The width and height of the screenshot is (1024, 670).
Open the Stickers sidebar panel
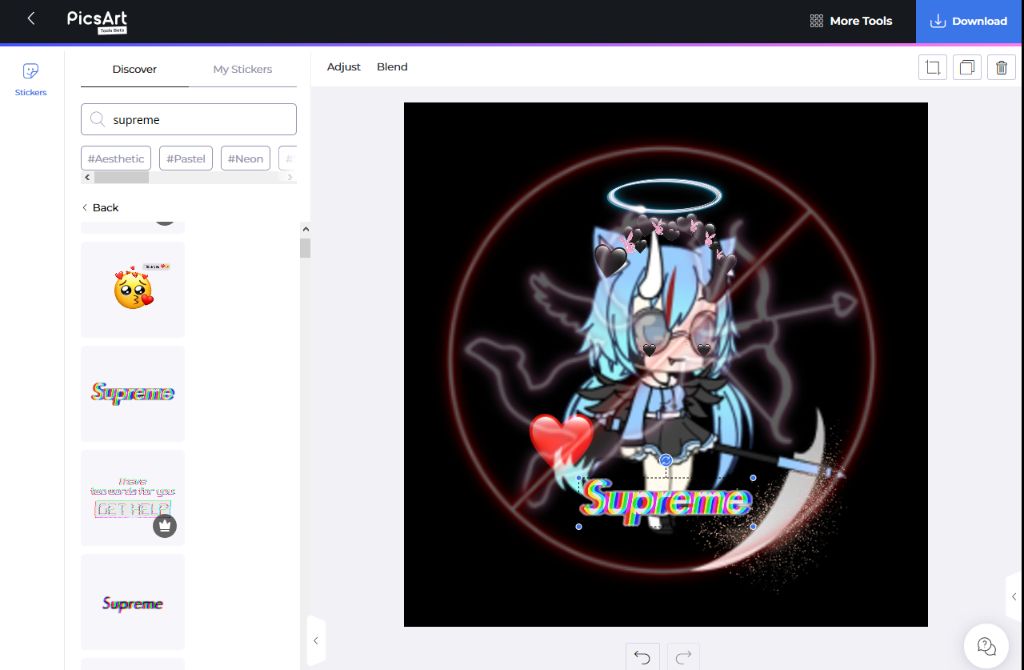tap(31, 80)
